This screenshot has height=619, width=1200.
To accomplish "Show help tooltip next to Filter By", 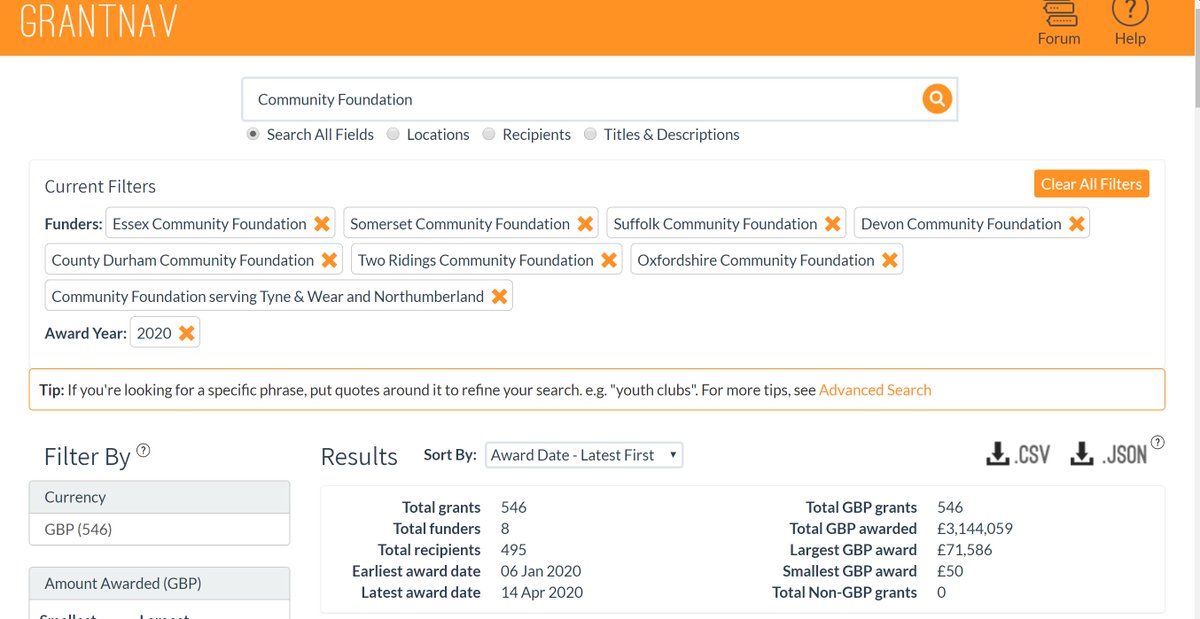I will 143,450.
